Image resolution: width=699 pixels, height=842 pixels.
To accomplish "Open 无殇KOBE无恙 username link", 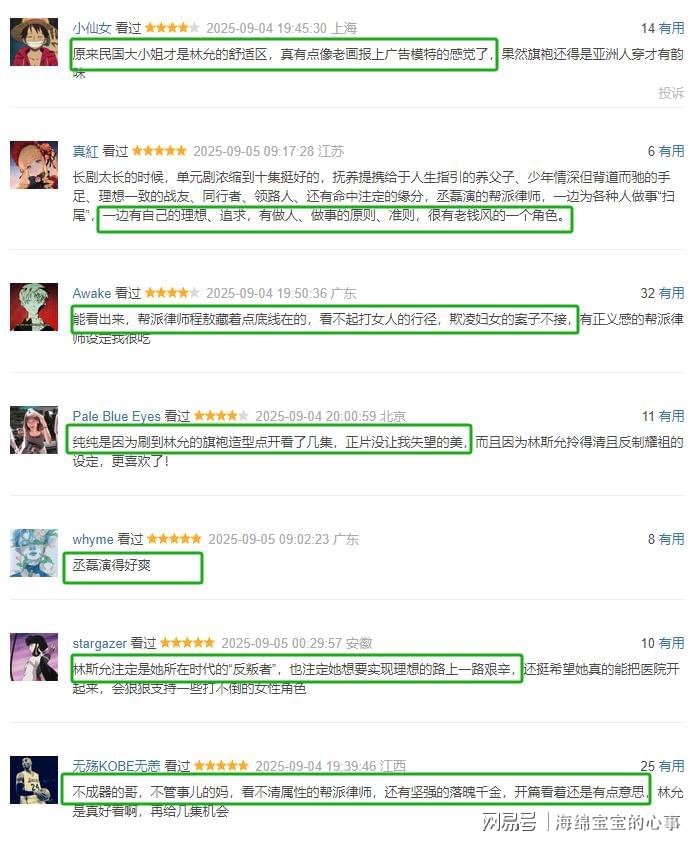I will coord(116,766).
